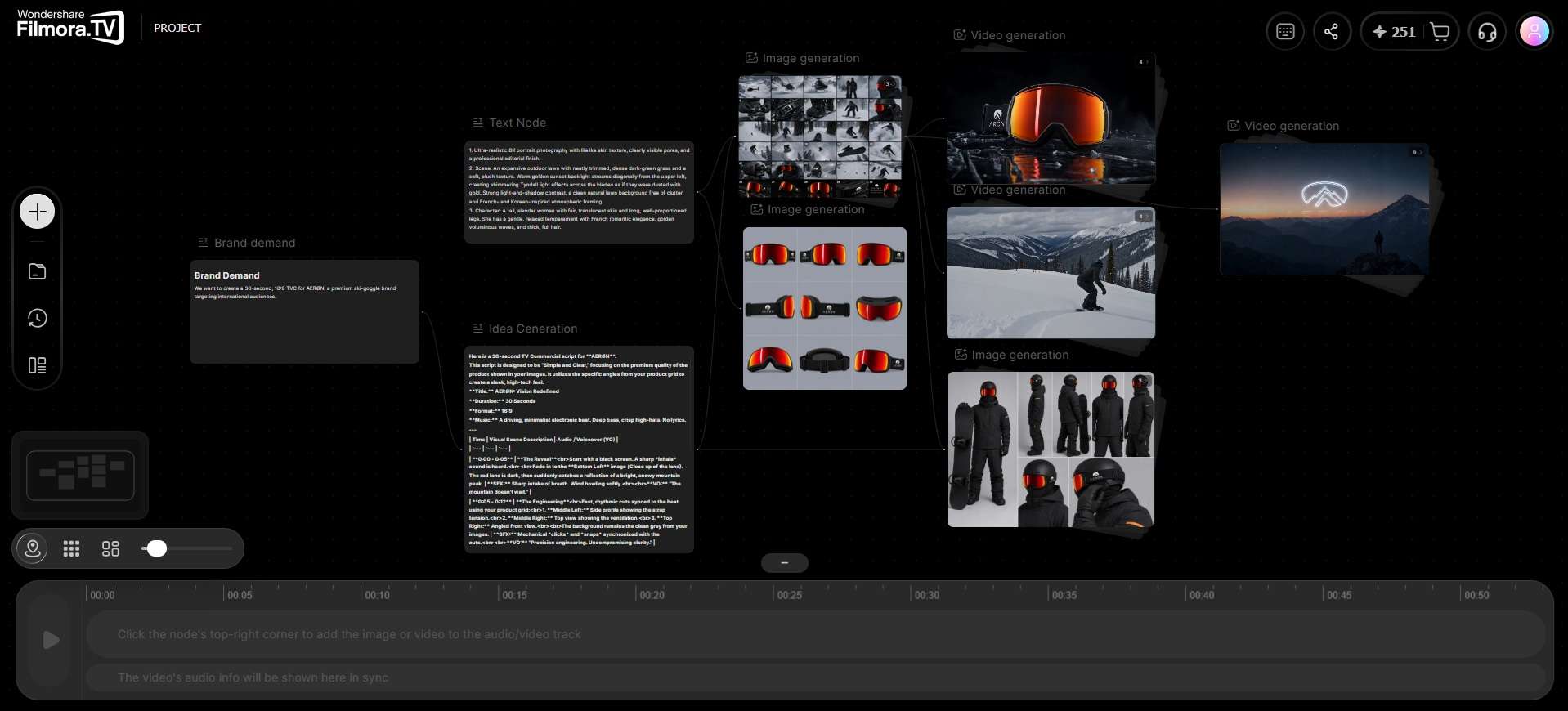1568x711 pixels.
Task: Click the auto-arrange nodes icon
Action: 110,549
